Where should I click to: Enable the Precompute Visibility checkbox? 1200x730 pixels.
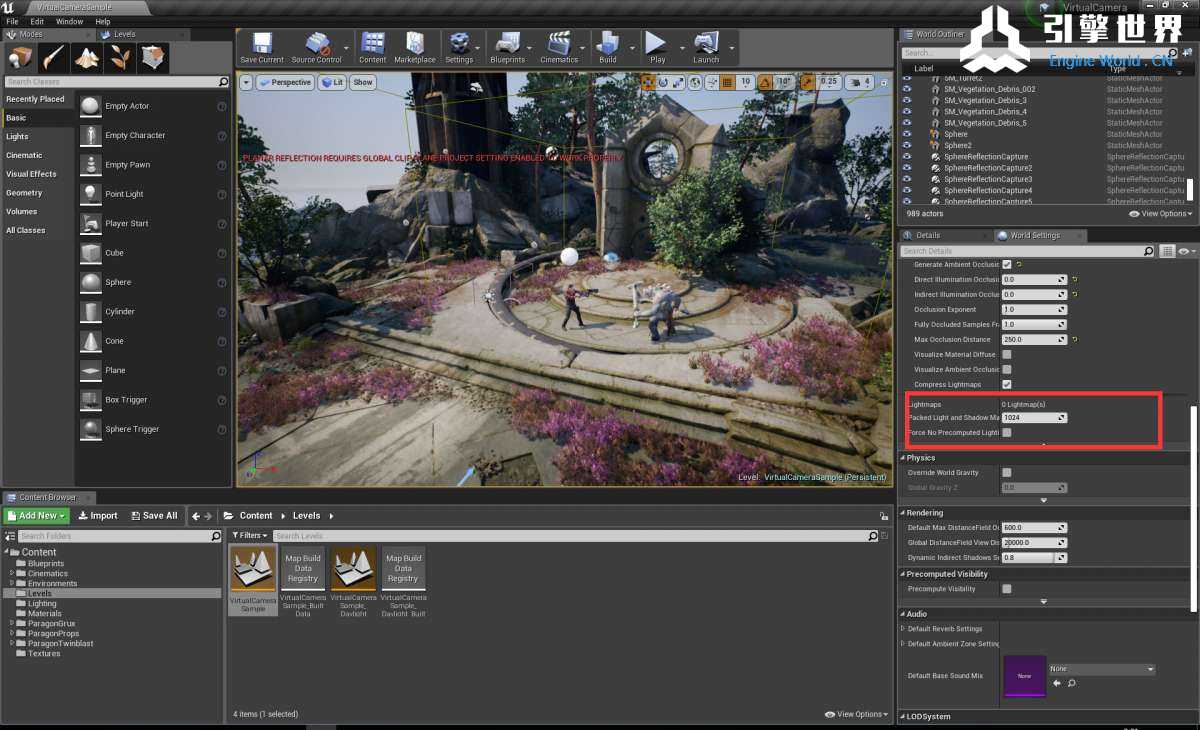click(1007, 589)
